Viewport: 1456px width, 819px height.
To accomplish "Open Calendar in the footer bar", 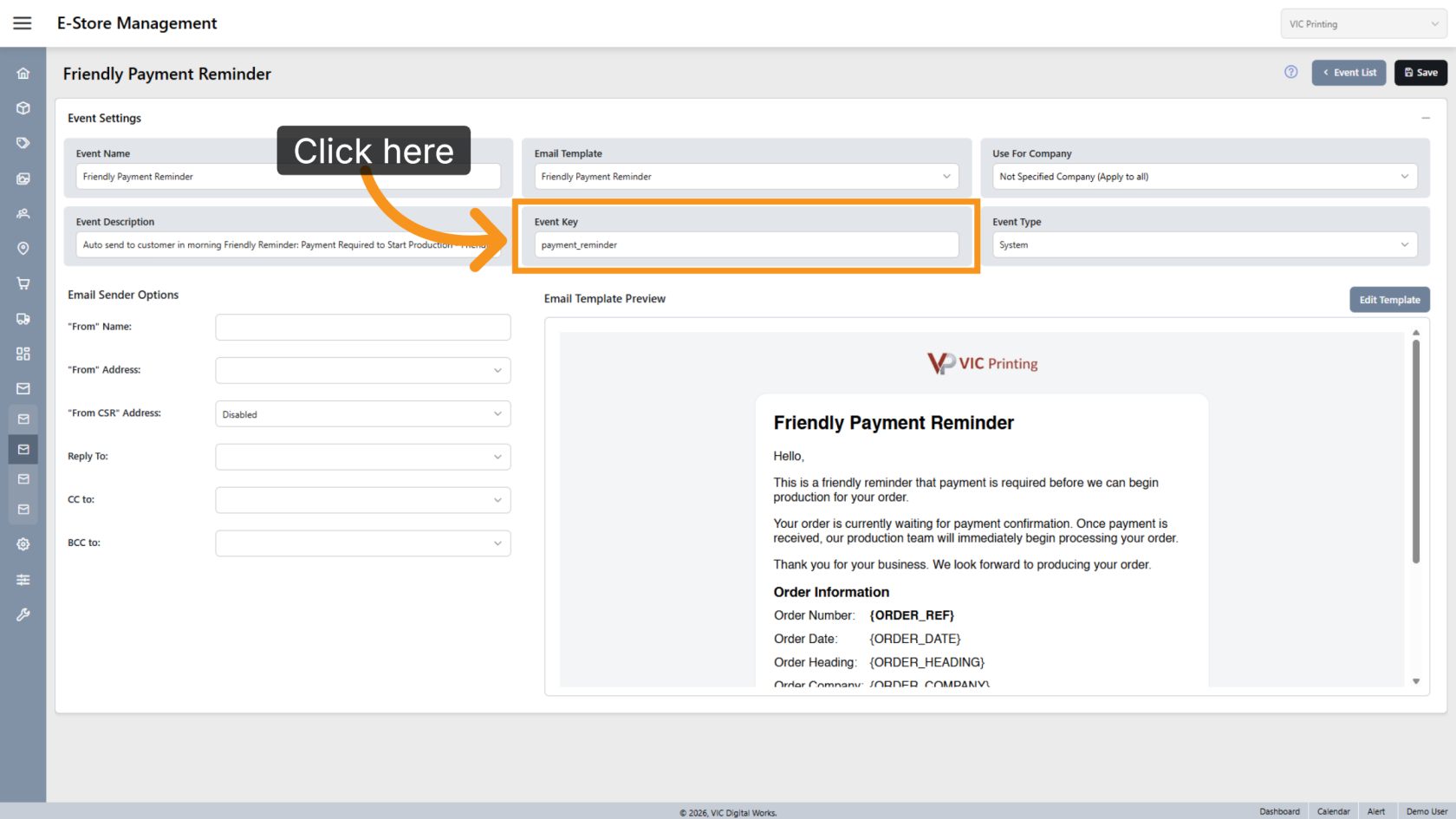I will coord(1334,811).
